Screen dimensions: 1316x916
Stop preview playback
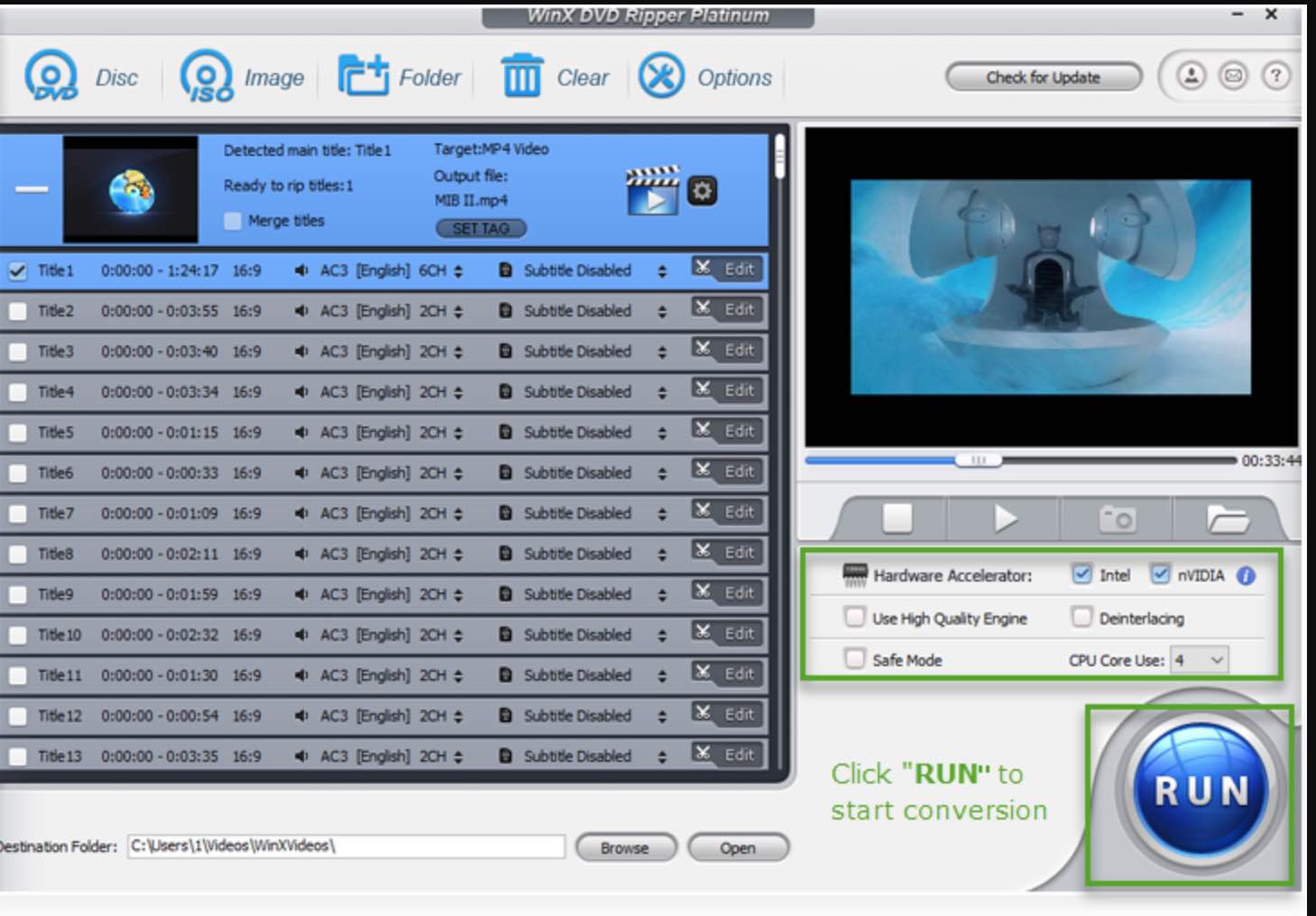pos(897,518)
